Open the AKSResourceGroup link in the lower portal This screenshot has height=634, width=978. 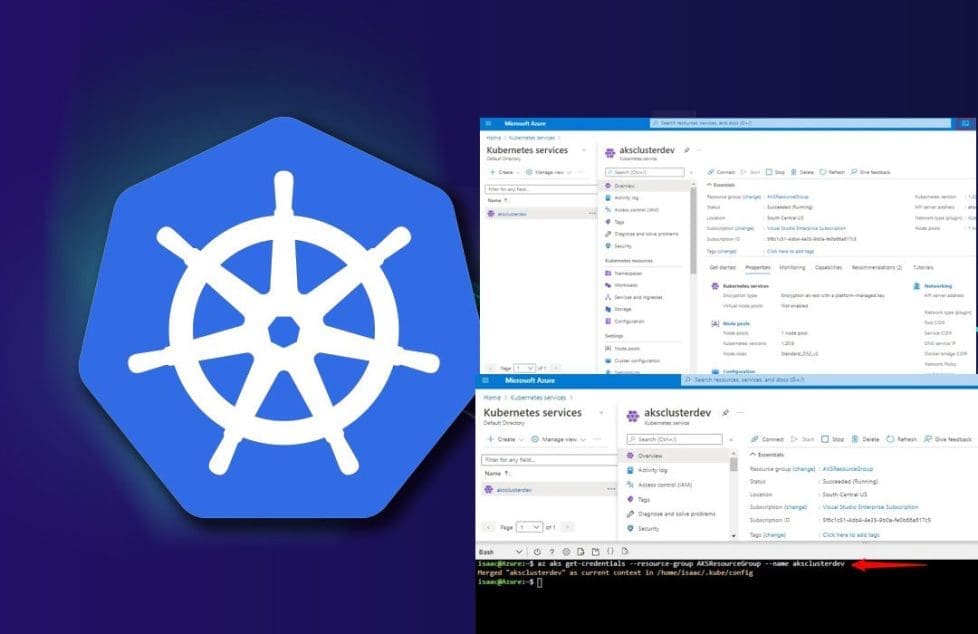pyautogui.click(x=848, y=469)
